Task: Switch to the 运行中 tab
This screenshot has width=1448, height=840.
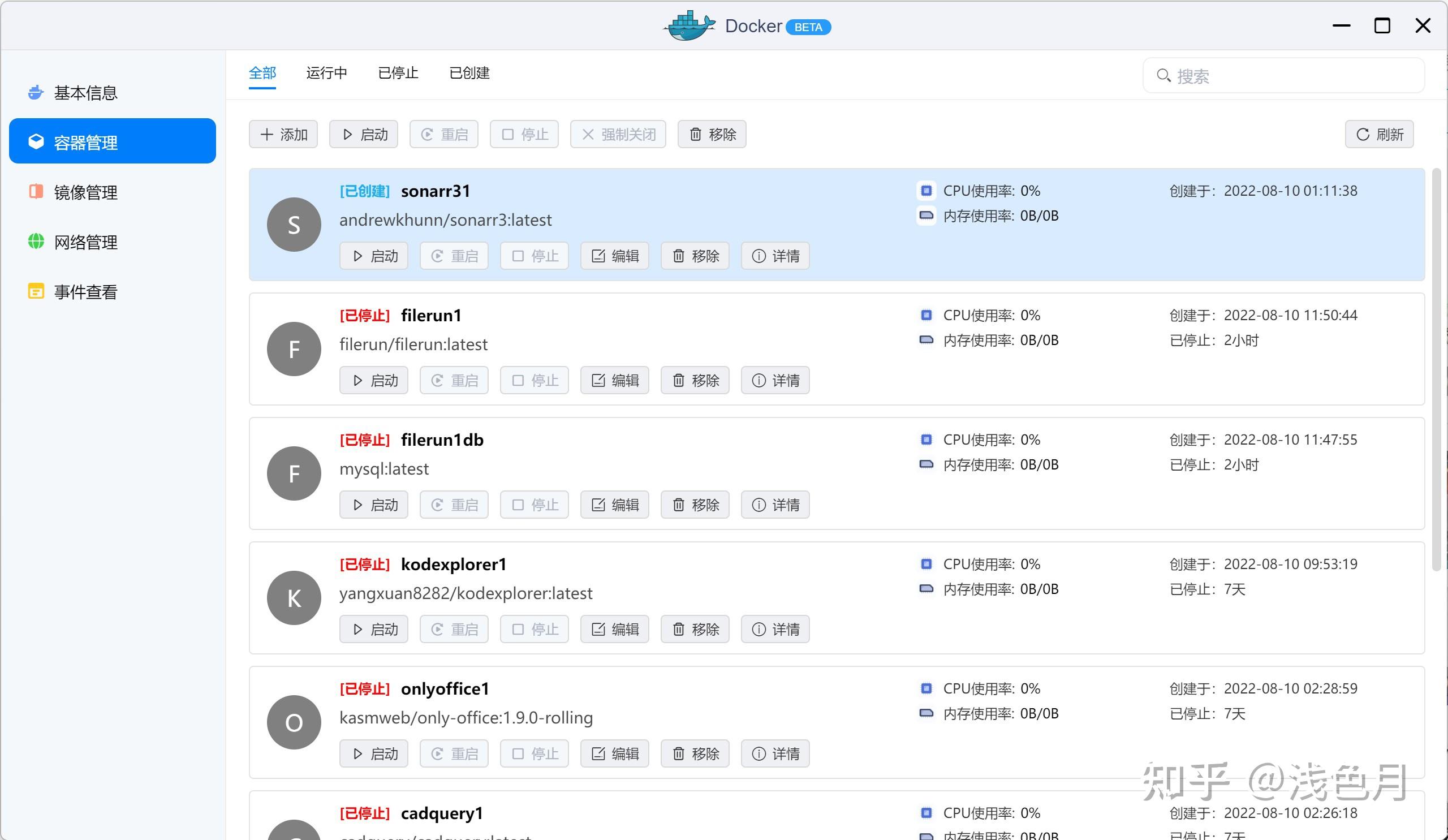Action: pos(326,73)
